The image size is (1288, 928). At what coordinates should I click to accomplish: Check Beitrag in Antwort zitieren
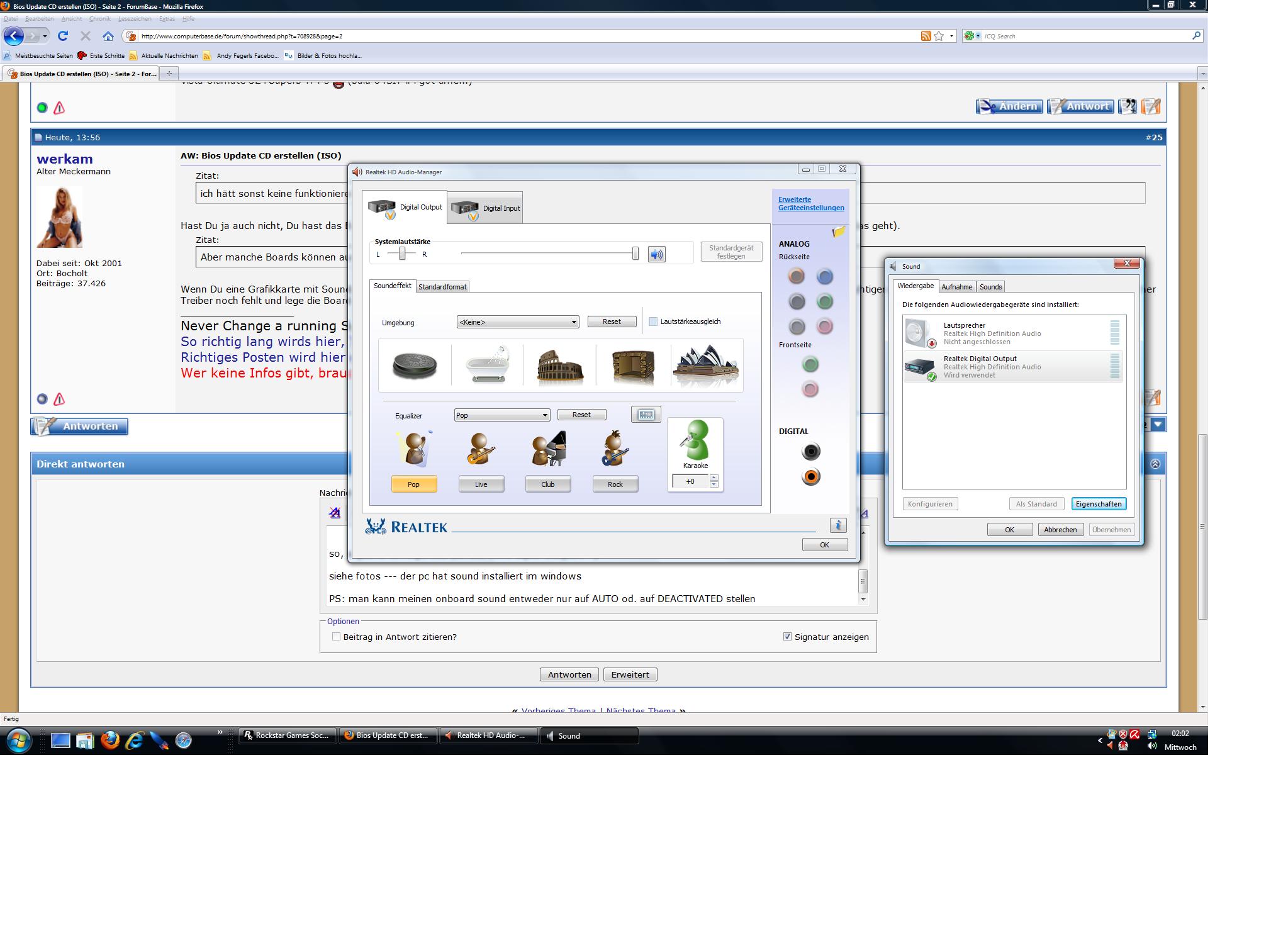pyautogui.click(x=337, y=637)
